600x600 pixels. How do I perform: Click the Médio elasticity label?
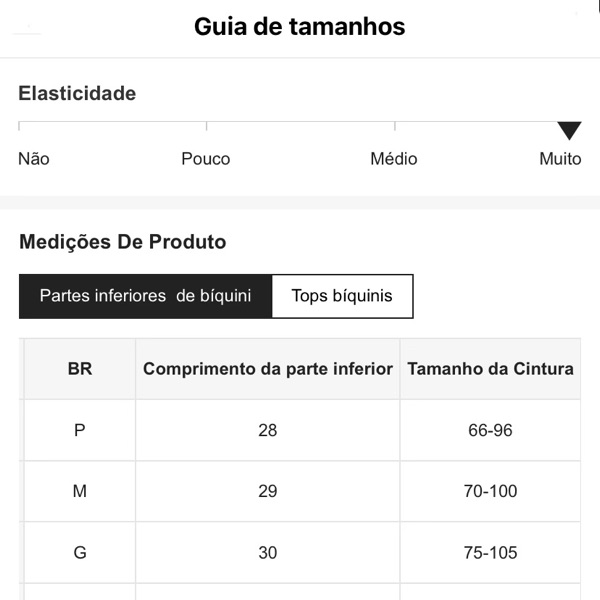click(394, 159)
